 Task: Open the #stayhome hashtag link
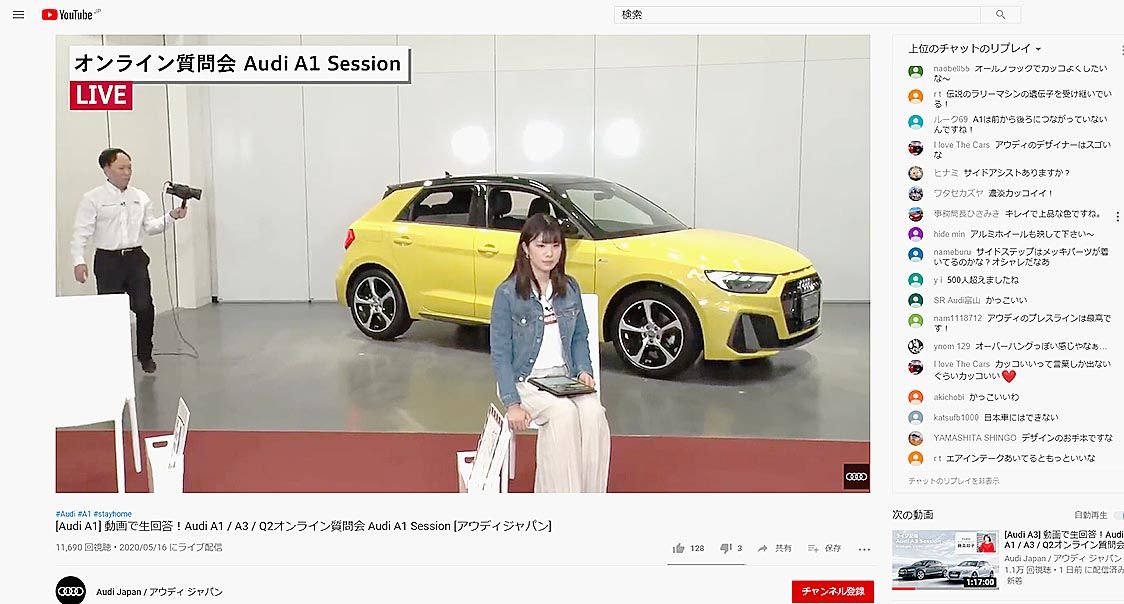click(113, 514)
